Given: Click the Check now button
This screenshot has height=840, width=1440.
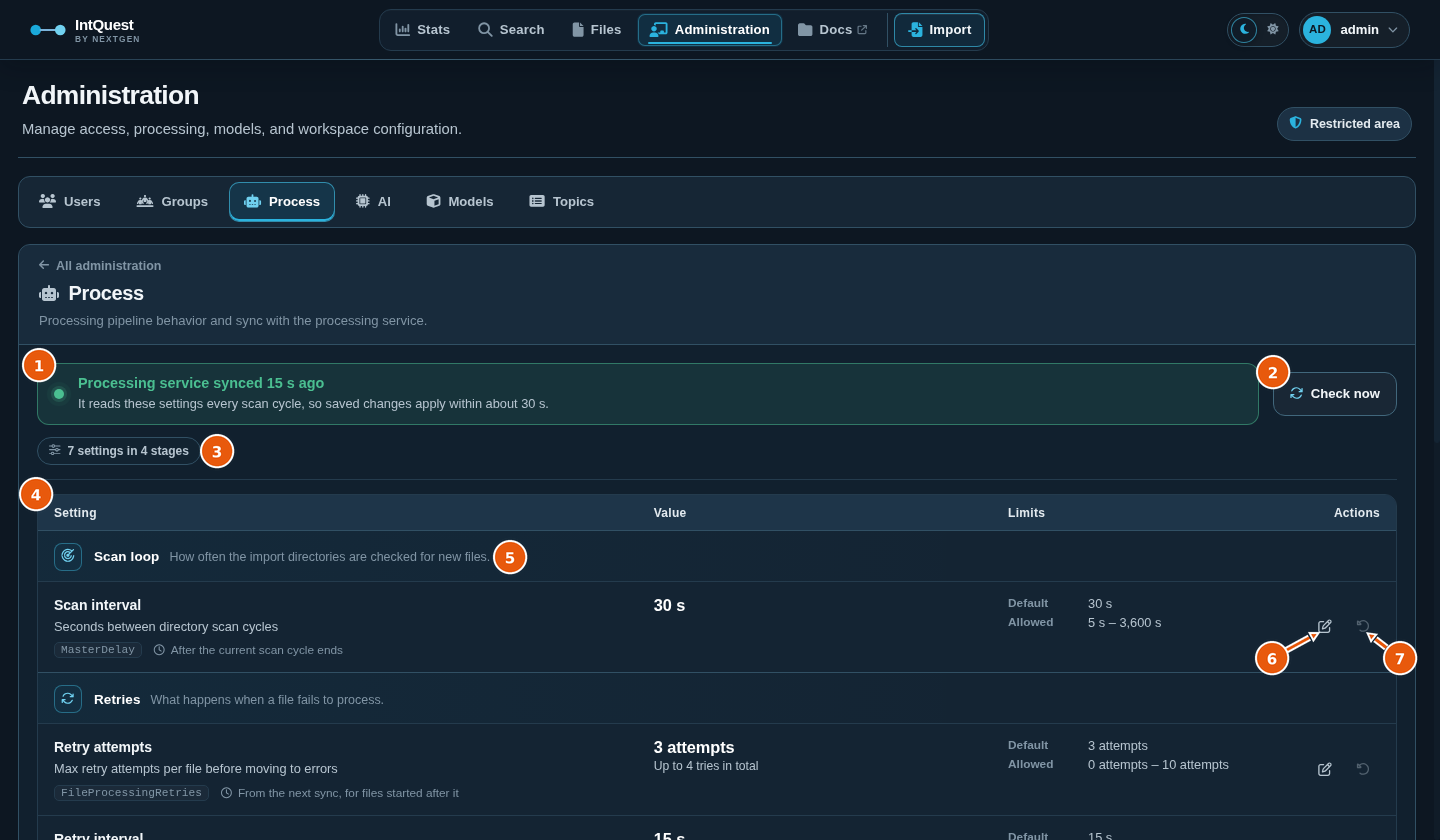Looking at the screenshot, I should (x=1335, y=394).
